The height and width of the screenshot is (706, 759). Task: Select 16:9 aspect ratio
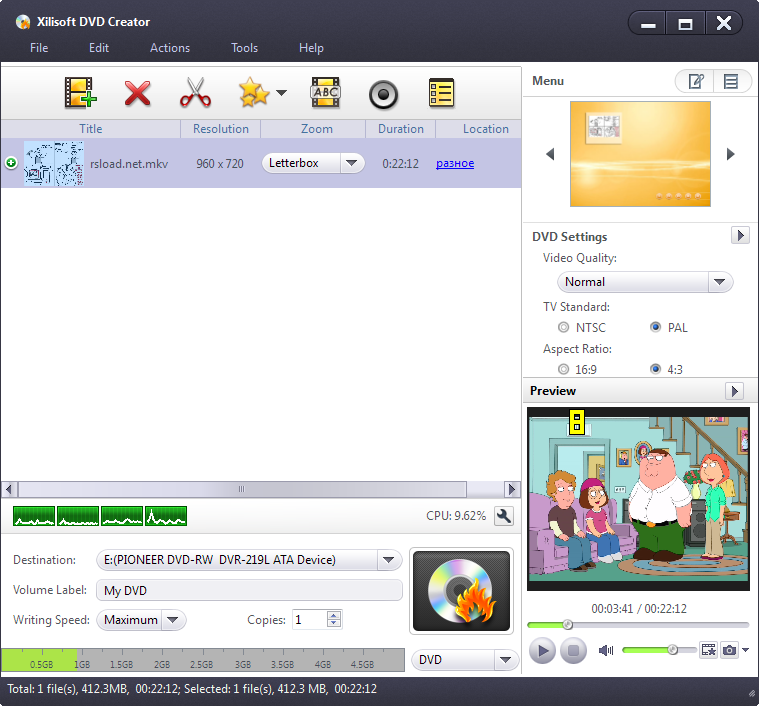point(563,369)
